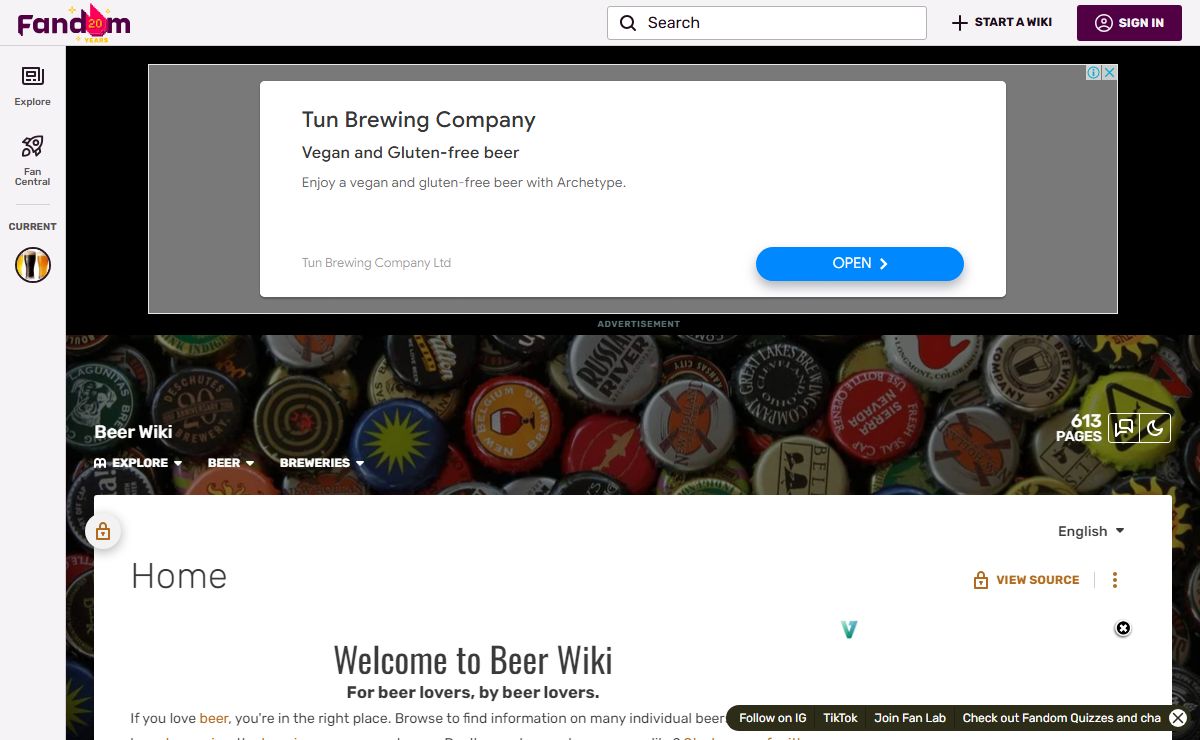Click Check out Fandom Quizzes link
The image size is (1200, 740).
tap(1061, 718)
